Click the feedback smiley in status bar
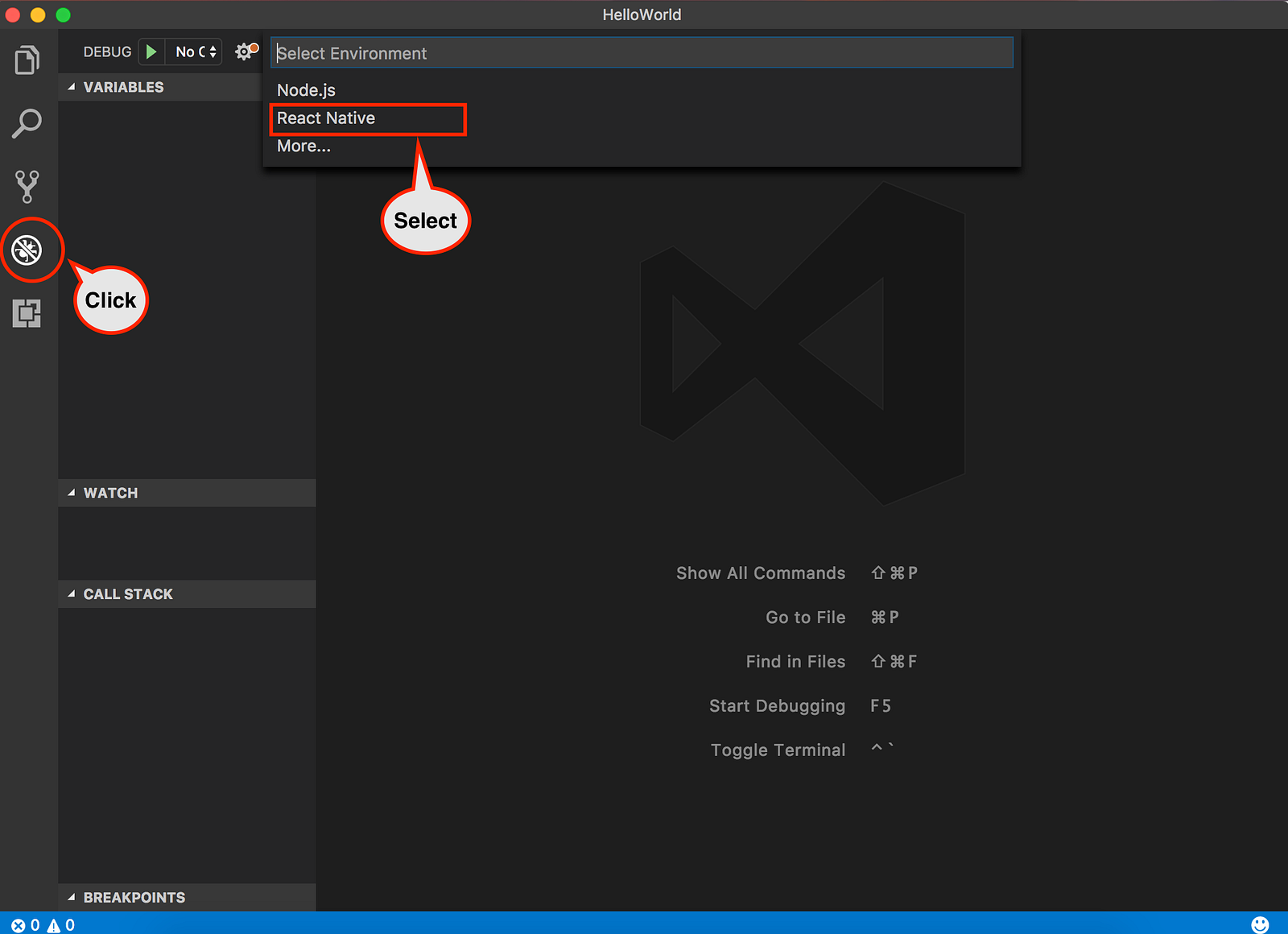The width and height of the screenshot is (1288, 934). [1260, 924]
